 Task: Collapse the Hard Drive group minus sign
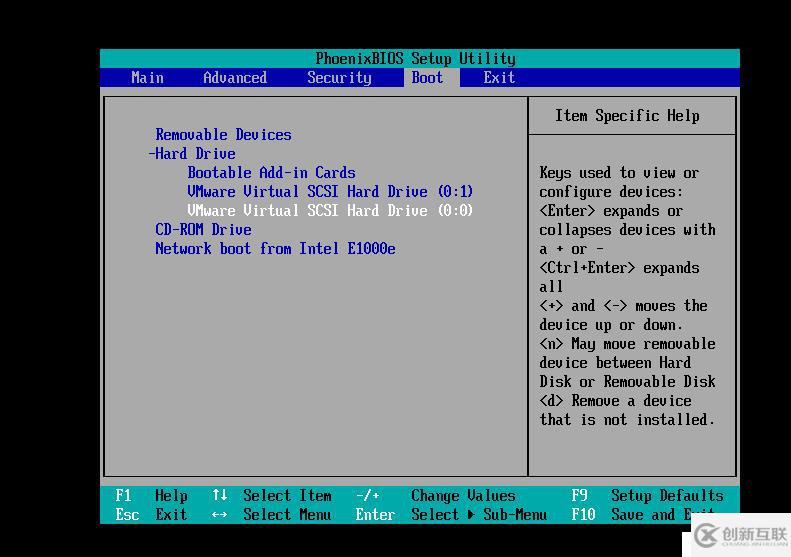point(151,154)
